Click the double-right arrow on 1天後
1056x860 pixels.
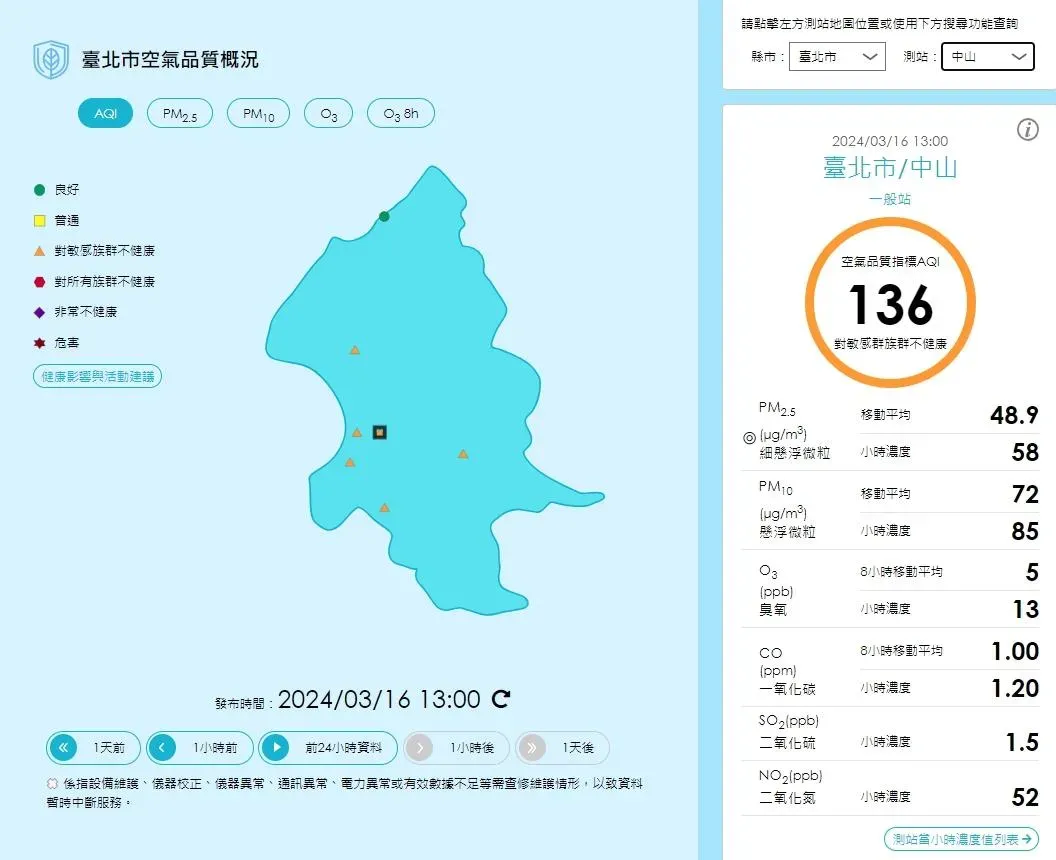click(531, 748)
